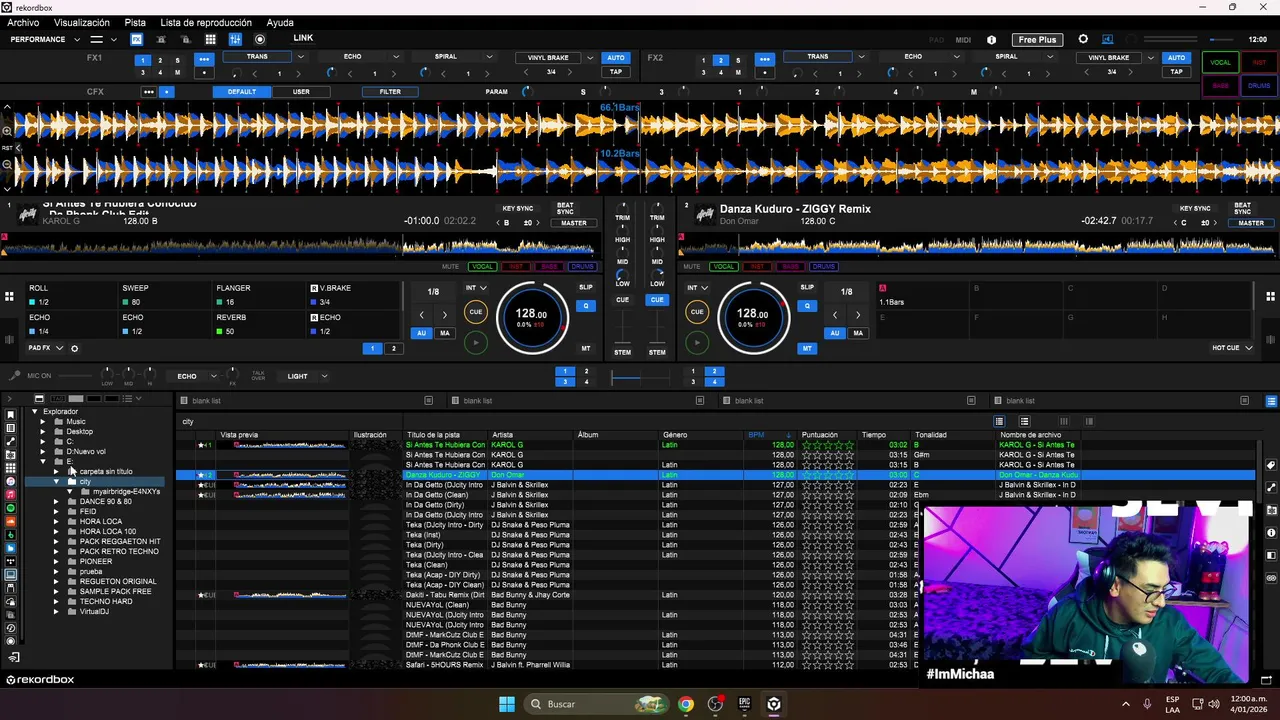The image size is (1280, 720).
Task: Toggle the FX panel icon in top toolbar
Action: 136,40
